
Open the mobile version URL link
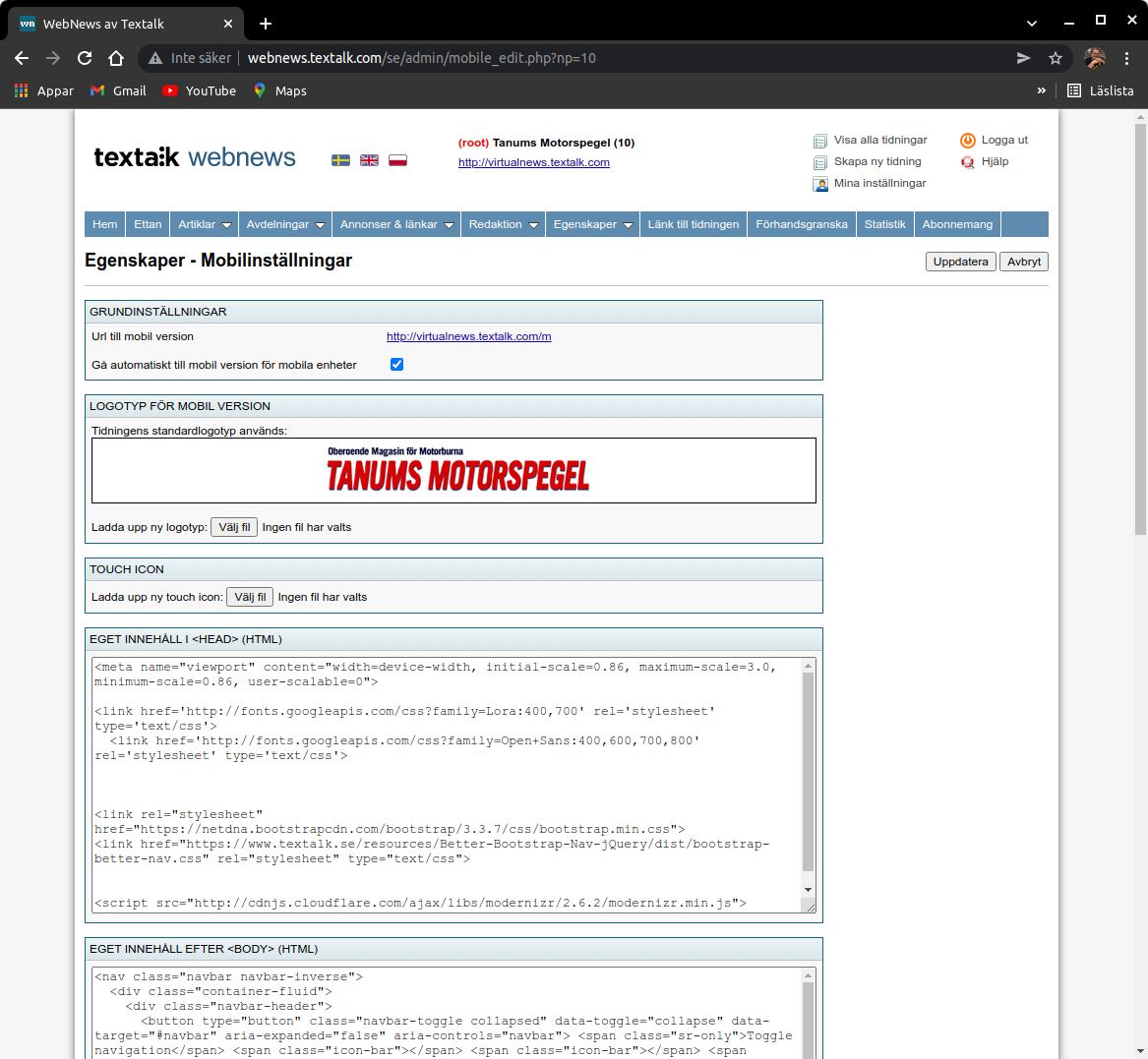click(468, 336)
